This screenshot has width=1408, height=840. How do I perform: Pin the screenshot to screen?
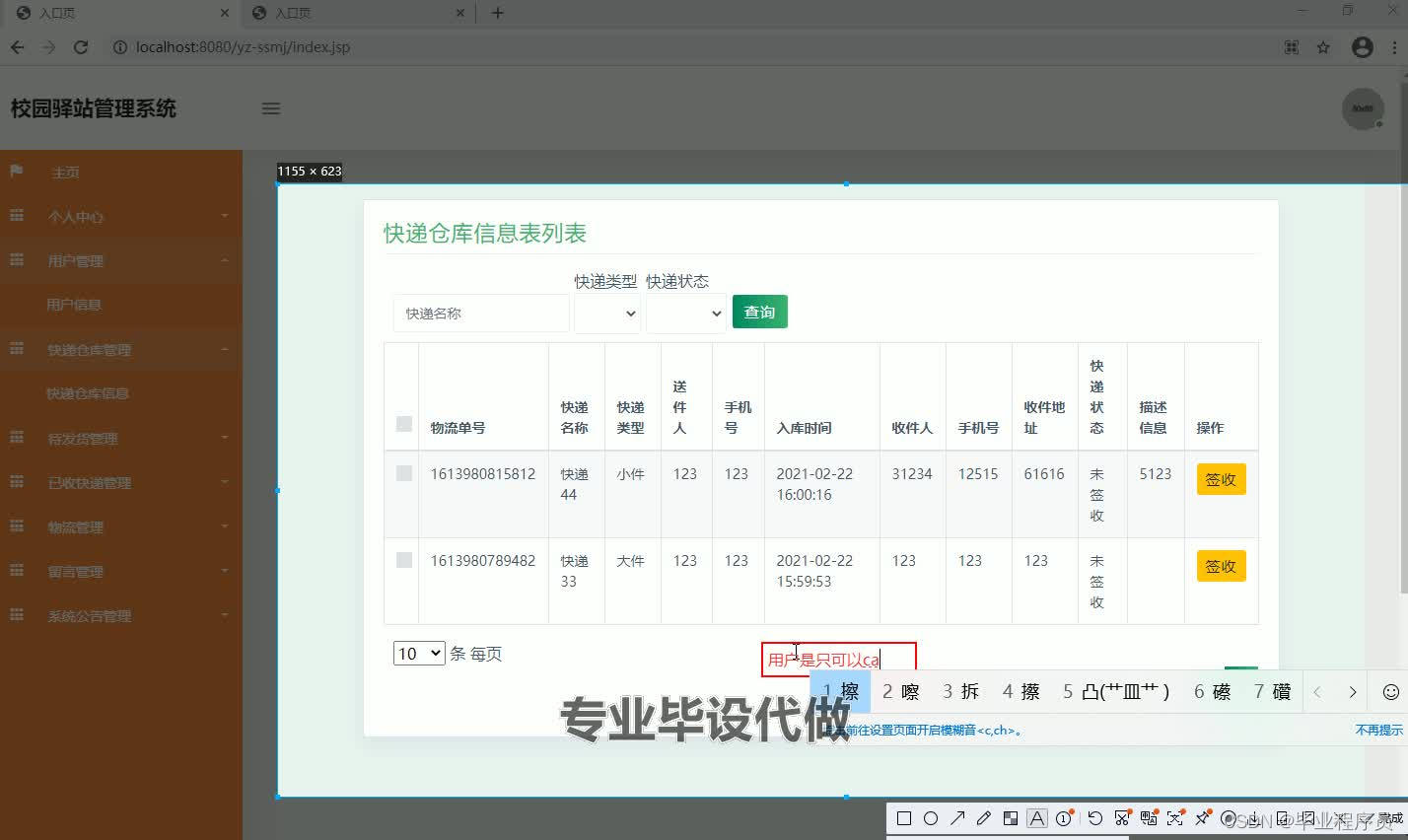(1202, 818)
